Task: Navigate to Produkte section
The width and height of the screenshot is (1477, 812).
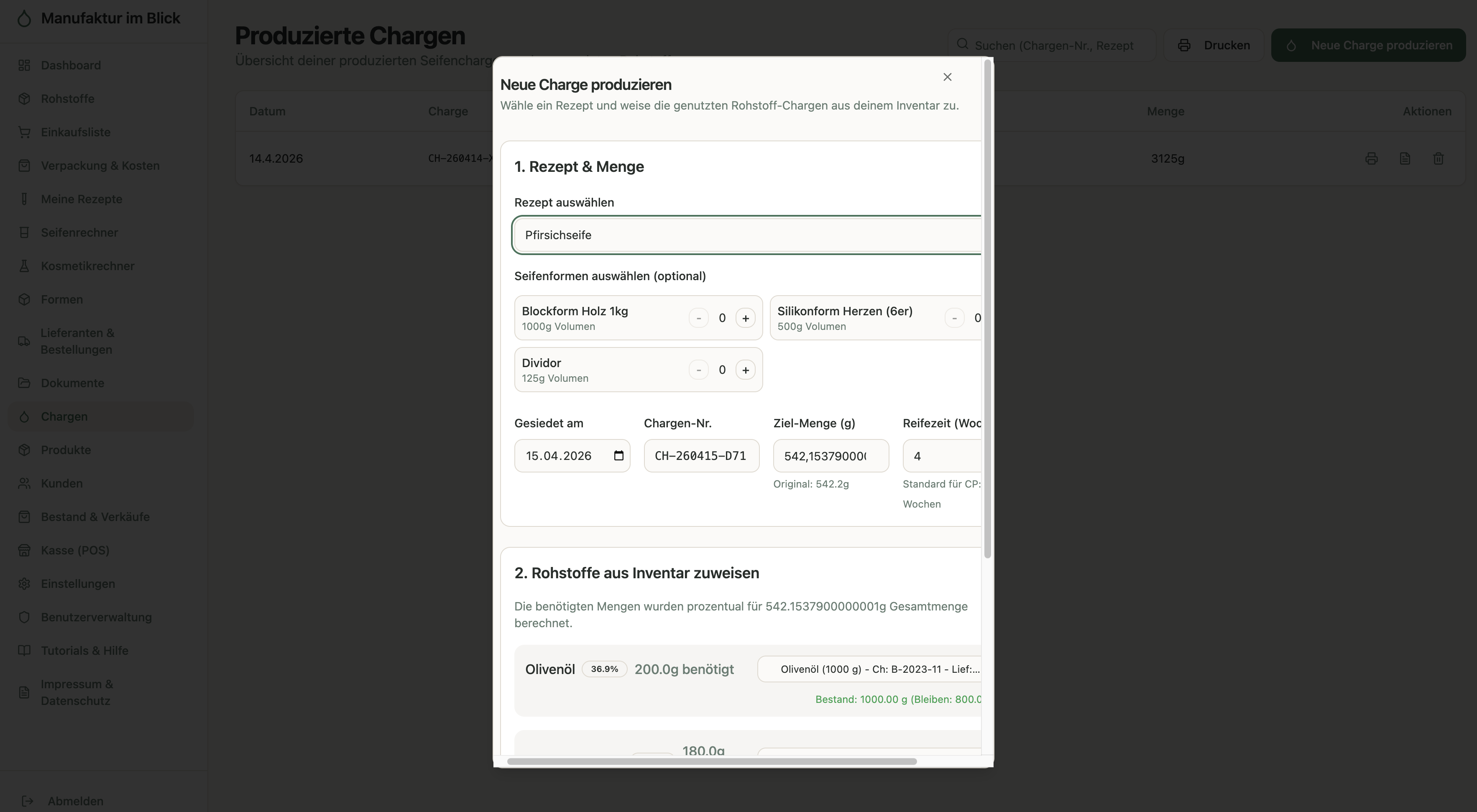Action: click(100, 450)
